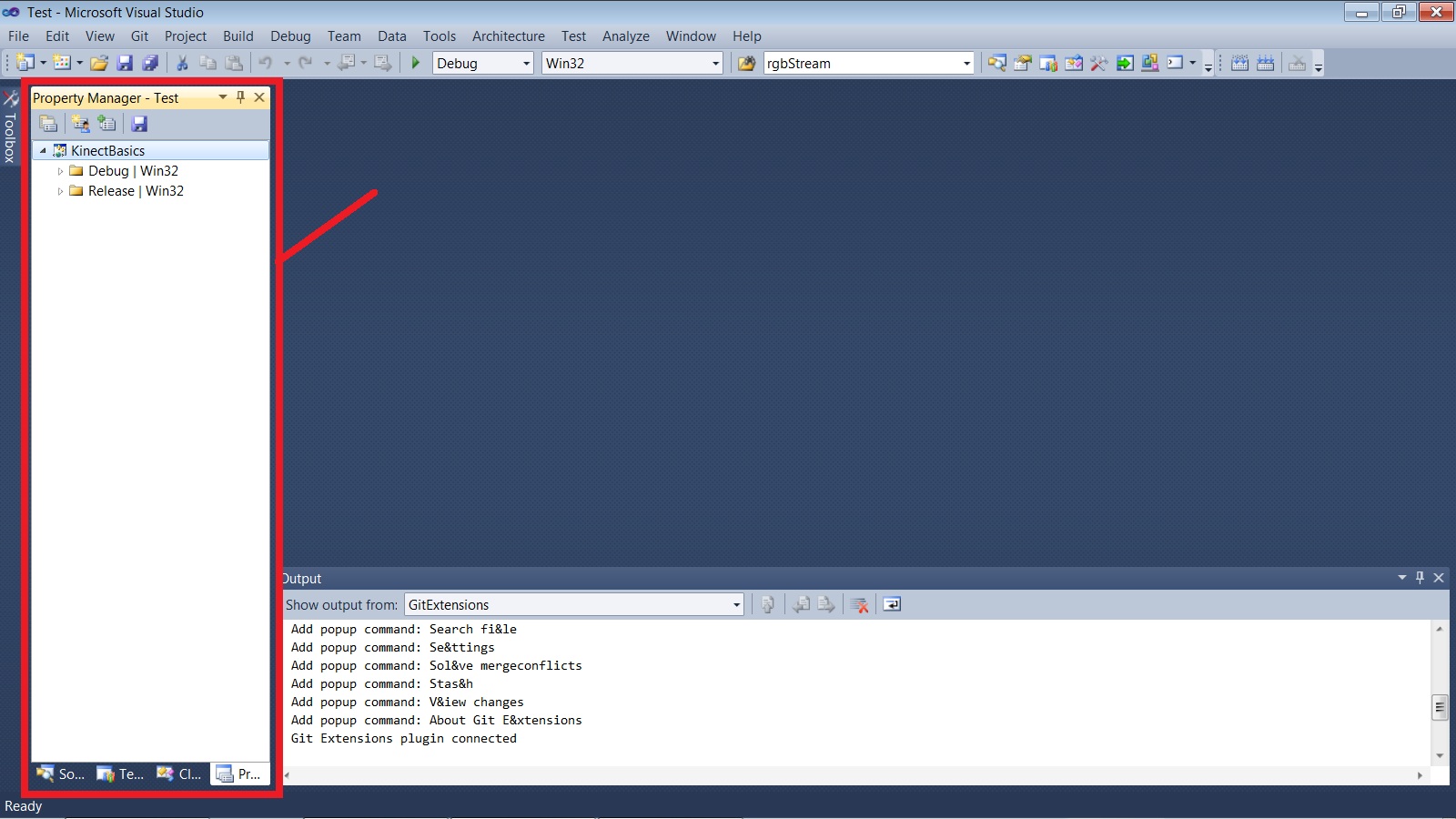Click the Save icon in Property Manager toolbar

click(139, 124)
